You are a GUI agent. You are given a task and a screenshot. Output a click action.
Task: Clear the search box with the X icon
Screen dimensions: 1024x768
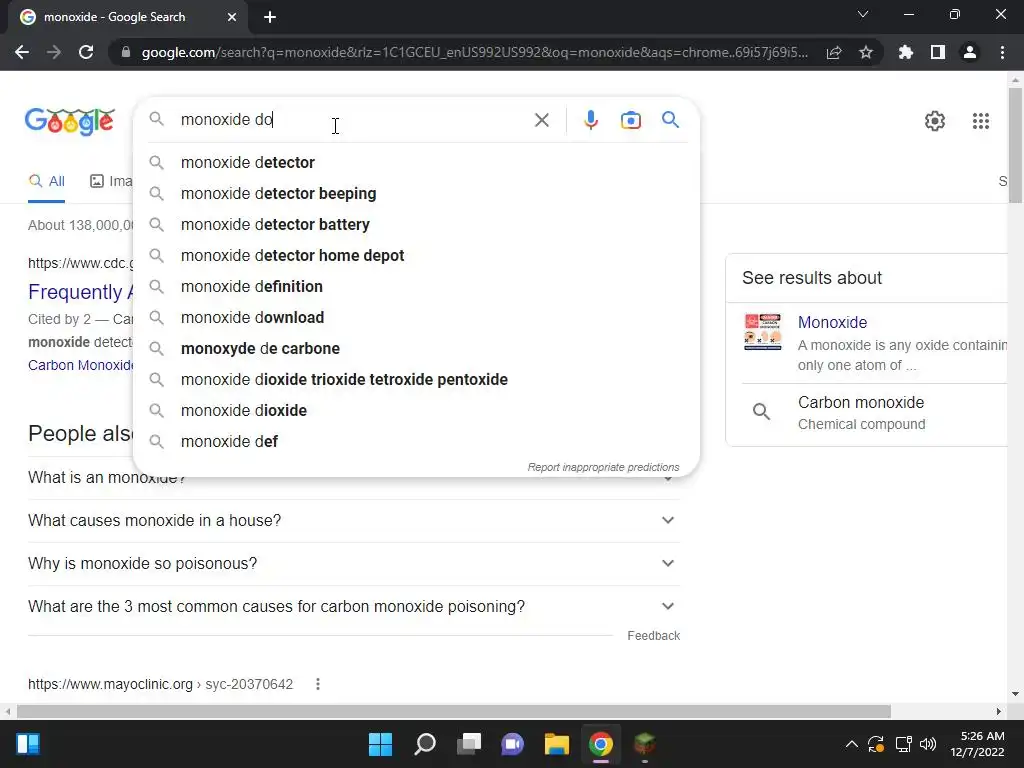(x=541, y=120)
